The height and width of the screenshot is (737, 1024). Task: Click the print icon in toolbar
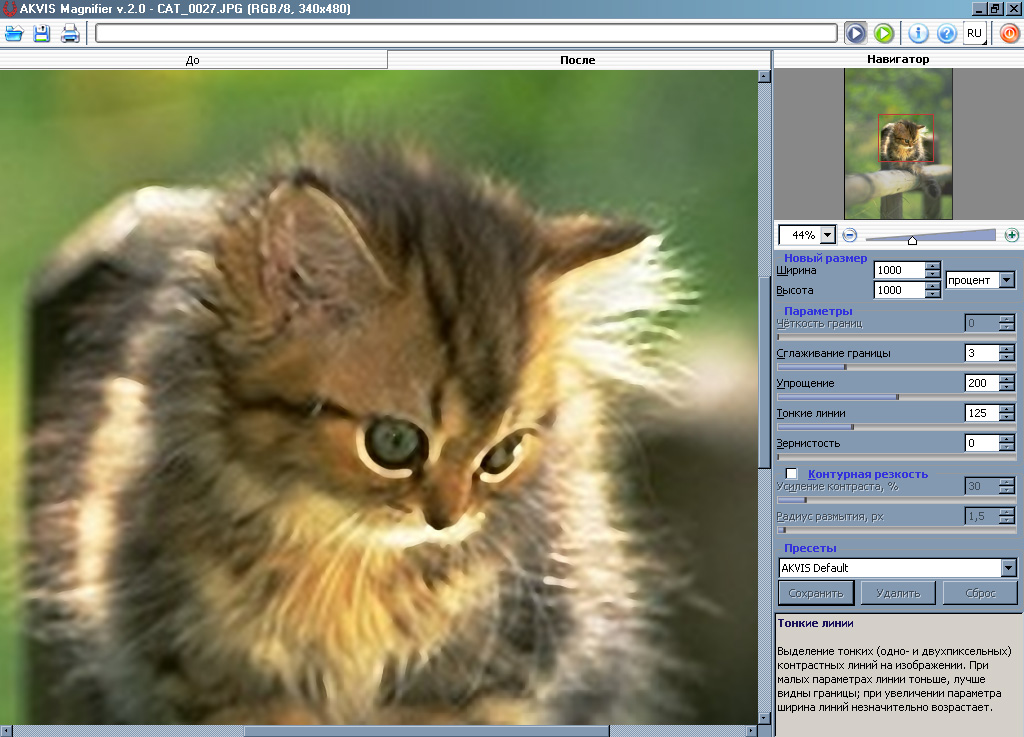(70, 33)
